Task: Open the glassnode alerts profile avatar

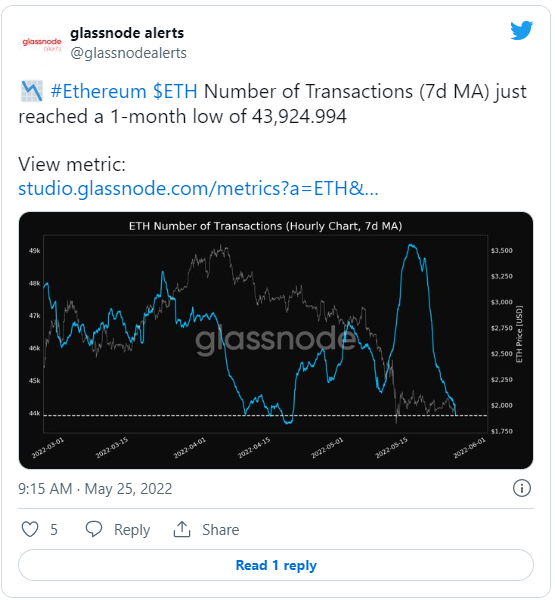Action: tap(42, 44)
